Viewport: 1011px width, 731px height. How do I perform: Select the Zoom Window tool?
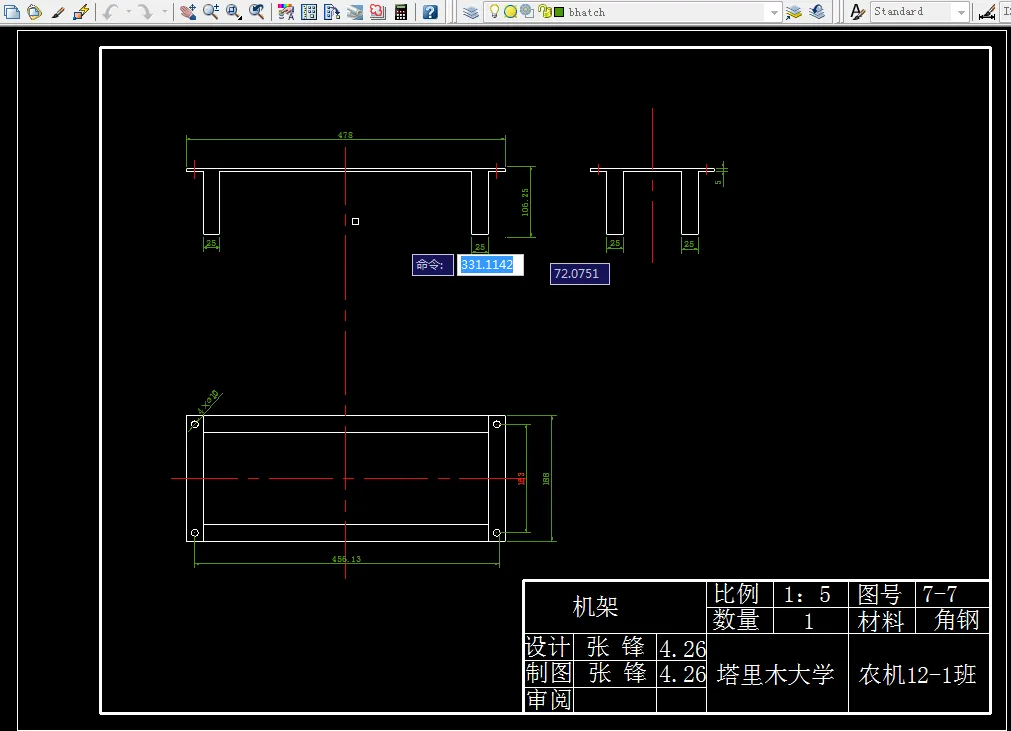click(x=233, y=12)
